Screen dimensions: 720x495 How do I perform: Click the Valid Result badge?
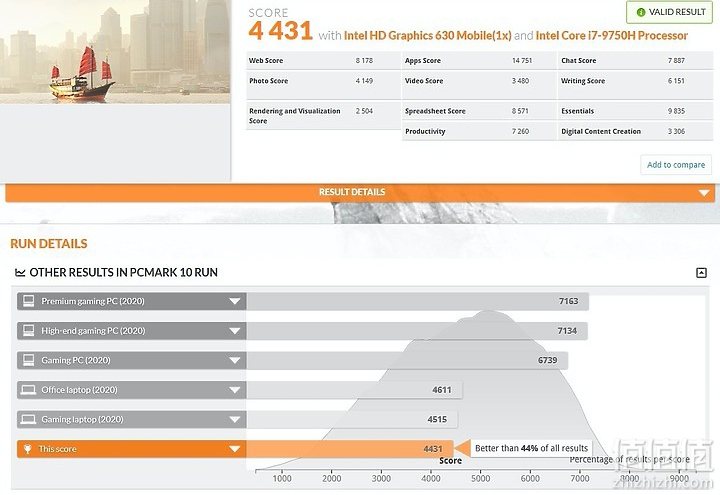671,12
